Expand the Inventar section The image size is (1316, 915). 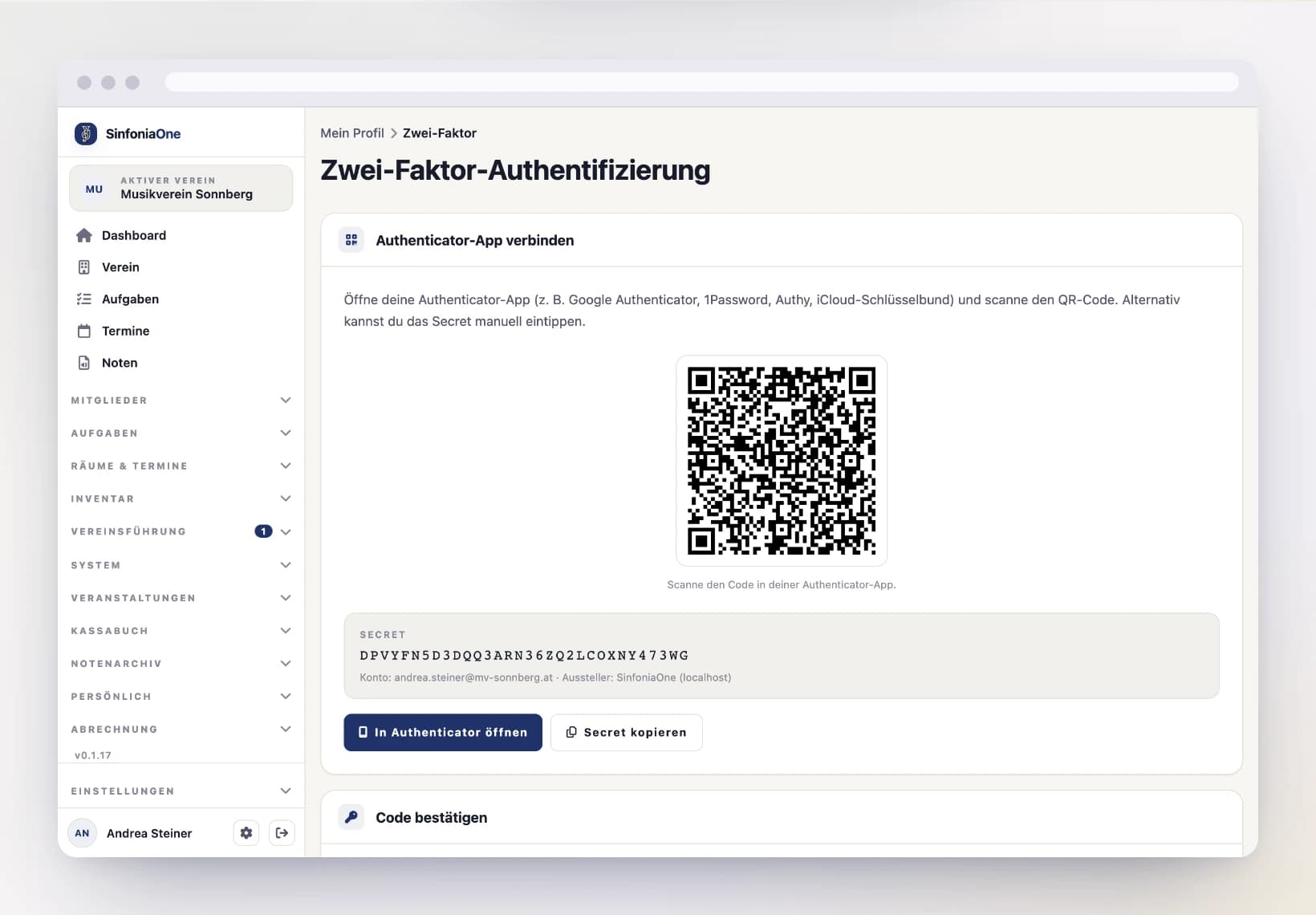(x=181, y=499)
